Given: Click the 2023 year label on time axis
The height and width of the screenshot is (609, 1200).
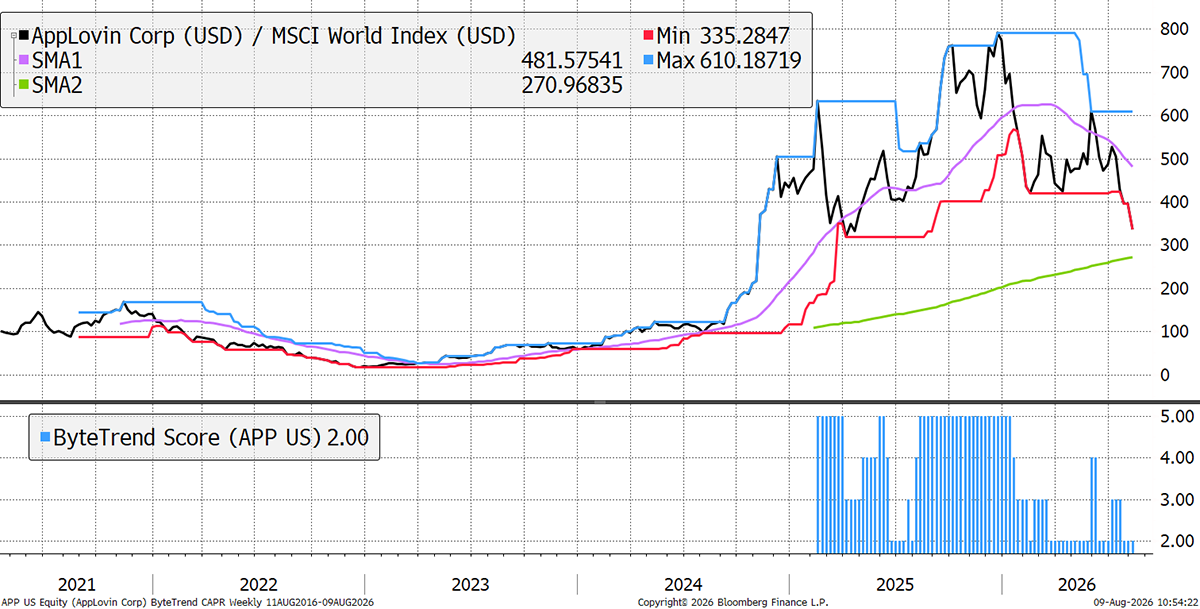Looking at the screenshot, I should click(x=470, y=584).
